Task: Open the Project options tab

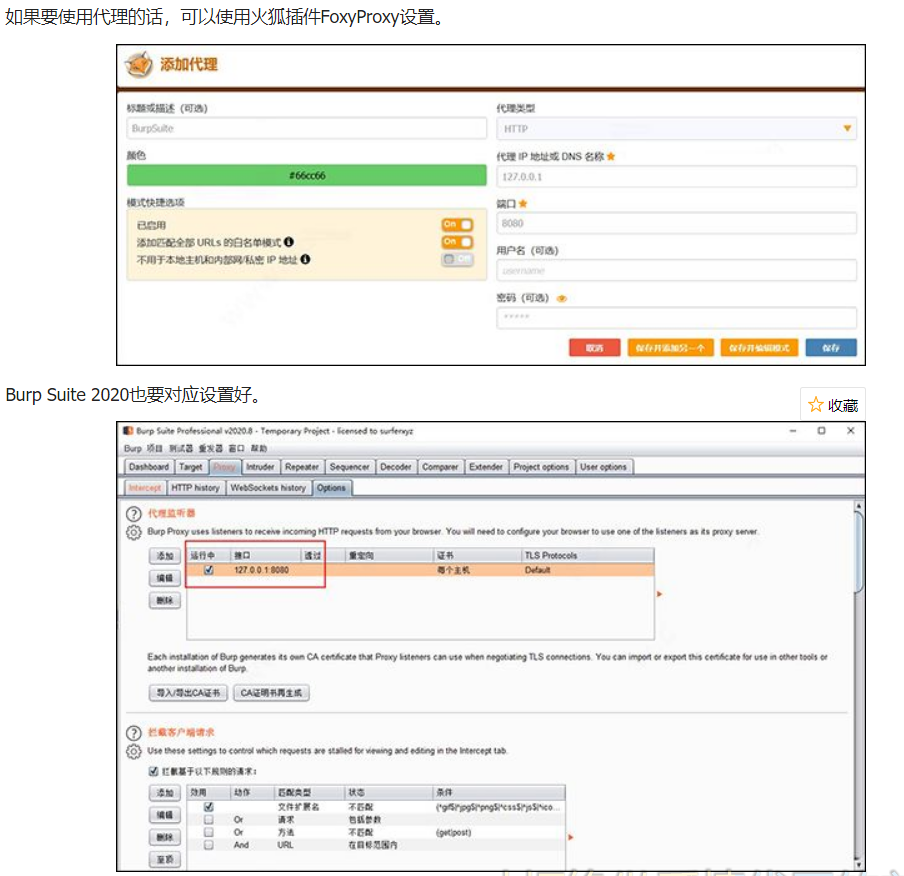Action: (541, 467)
